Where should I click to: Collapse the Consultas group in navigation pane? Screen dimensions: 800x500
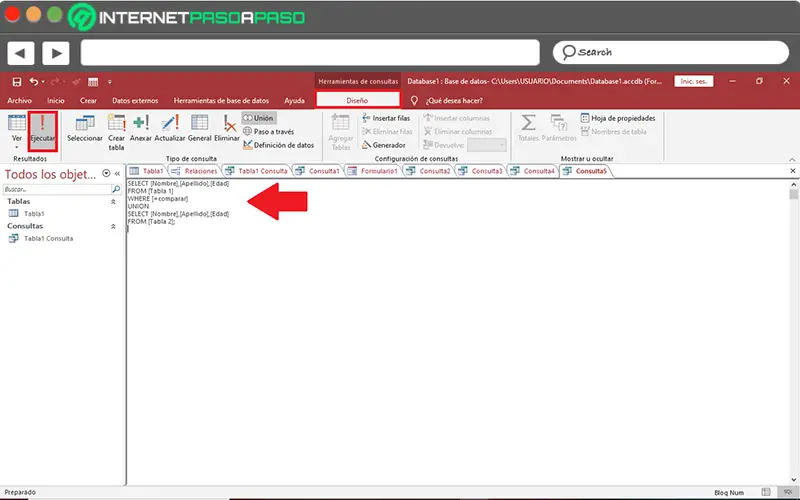[x=113, y=226]
